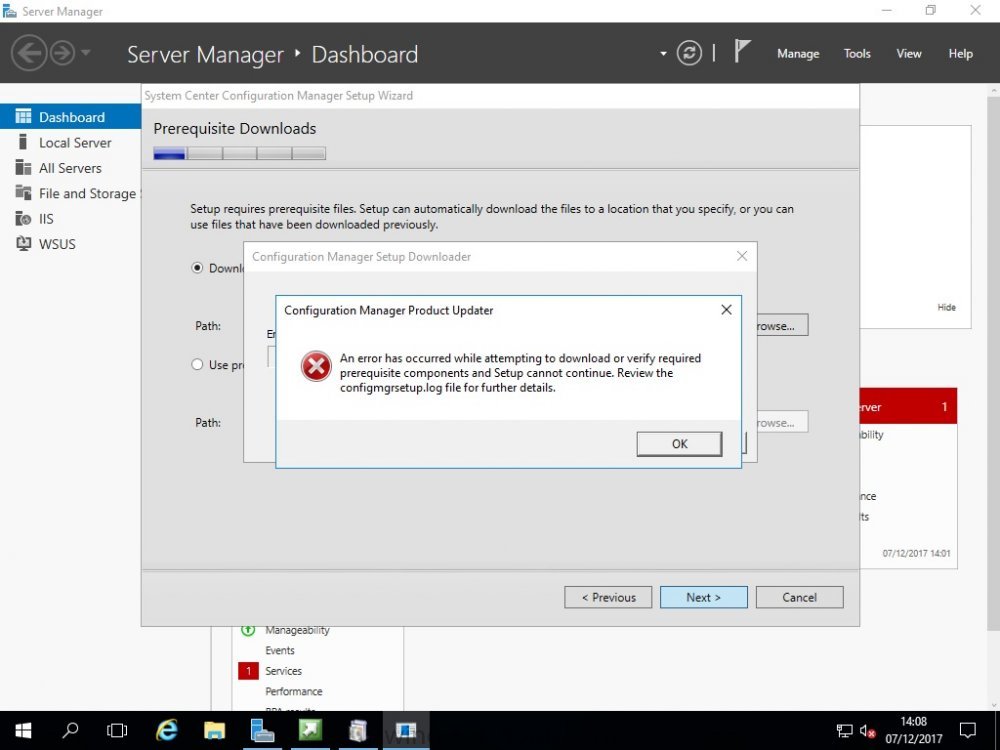Viewport: 1000px width, 750px height.
Task: Click the Previous button in Setup Wizard
Action: [608, 598]
